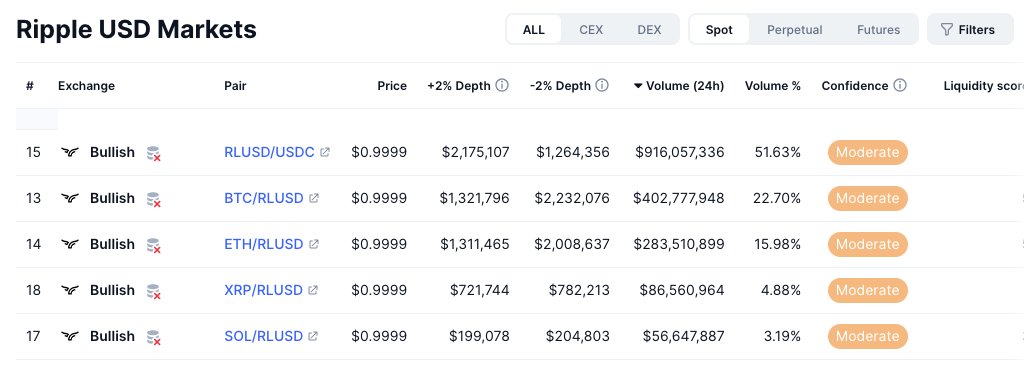Click external link icon beside XRP/RLUSD

click(x=313, y=290)
